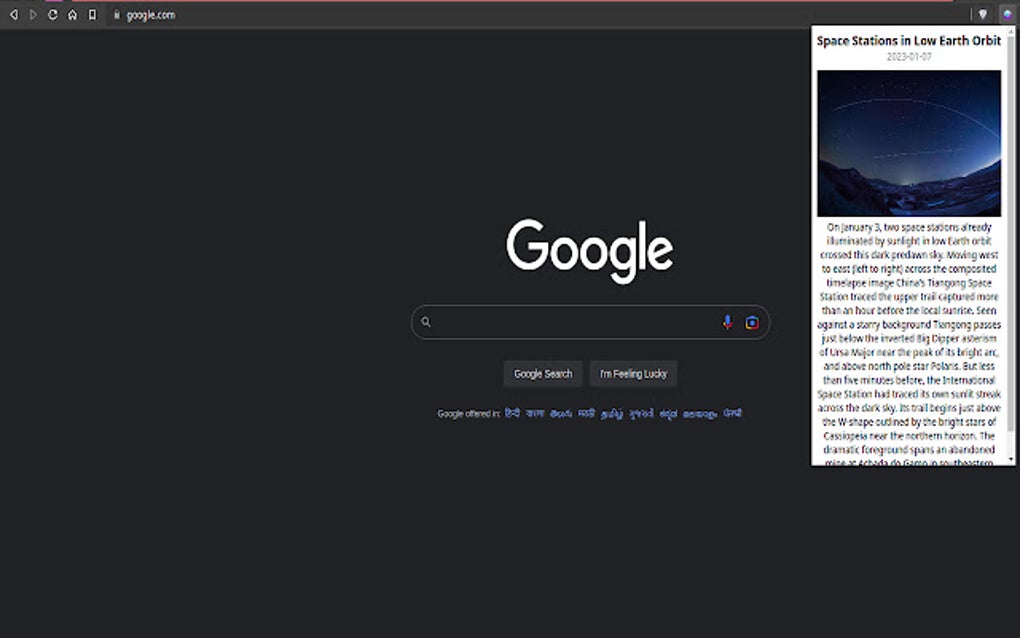Screen dimensions: 1020x638
Task: Click the bookmark icon beside the address bar
Action: [x=91, y=15]
